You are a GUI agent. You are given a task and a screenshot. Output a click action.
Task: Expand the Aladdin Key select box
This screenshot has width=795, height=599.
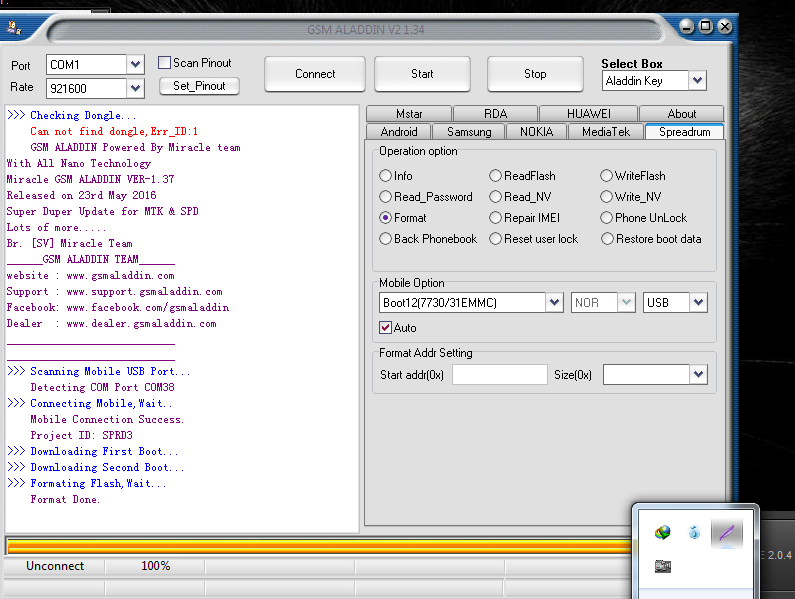pos(697,81)
